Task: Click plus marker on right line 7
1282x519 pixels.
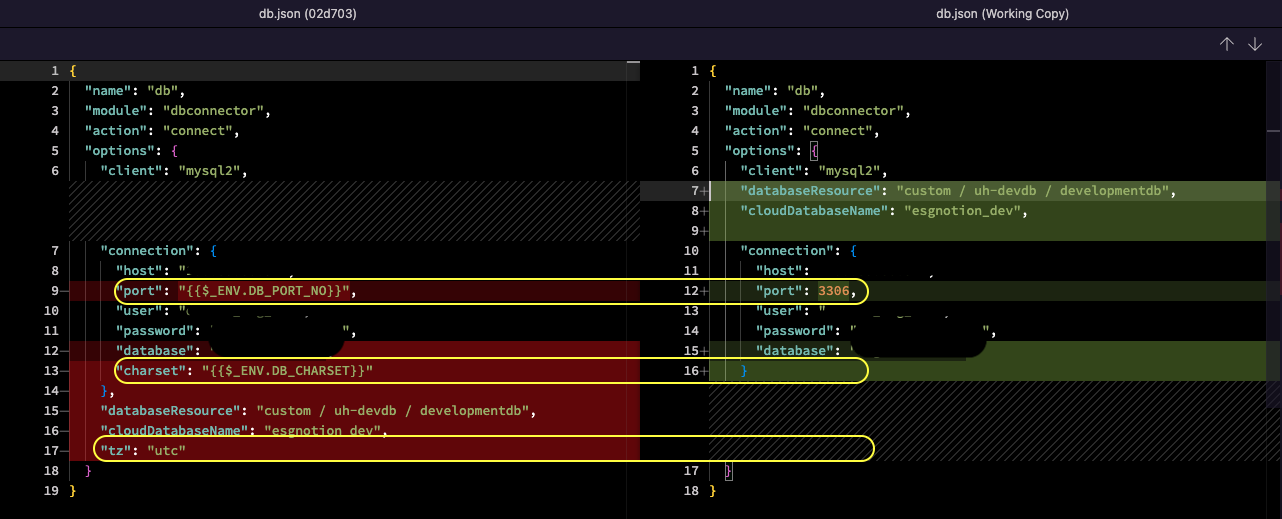Action: click(x=704, y=191)
